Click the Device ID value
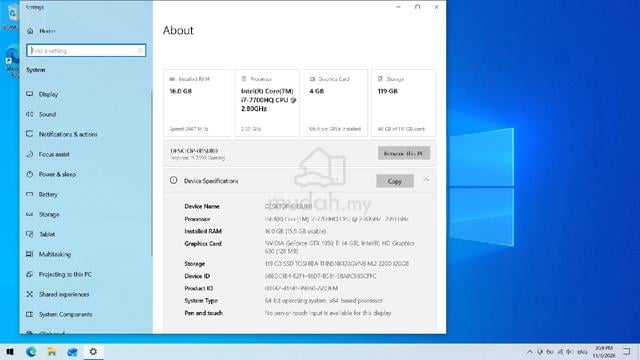The height and width of the screenshot is (360, 640). 321,276
